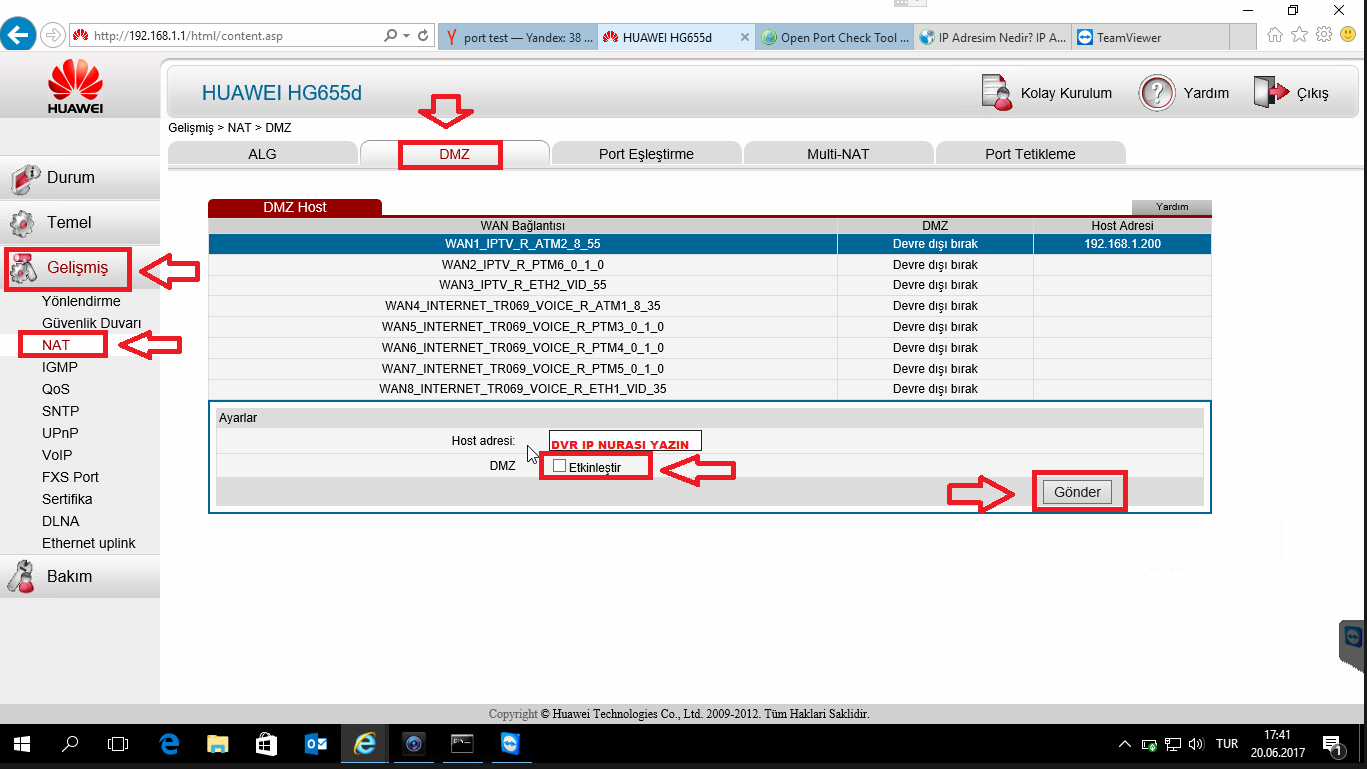Click the small Yardım button above the table
The height and width of the screenshot is (769, 1367).
click(1172, 207)
